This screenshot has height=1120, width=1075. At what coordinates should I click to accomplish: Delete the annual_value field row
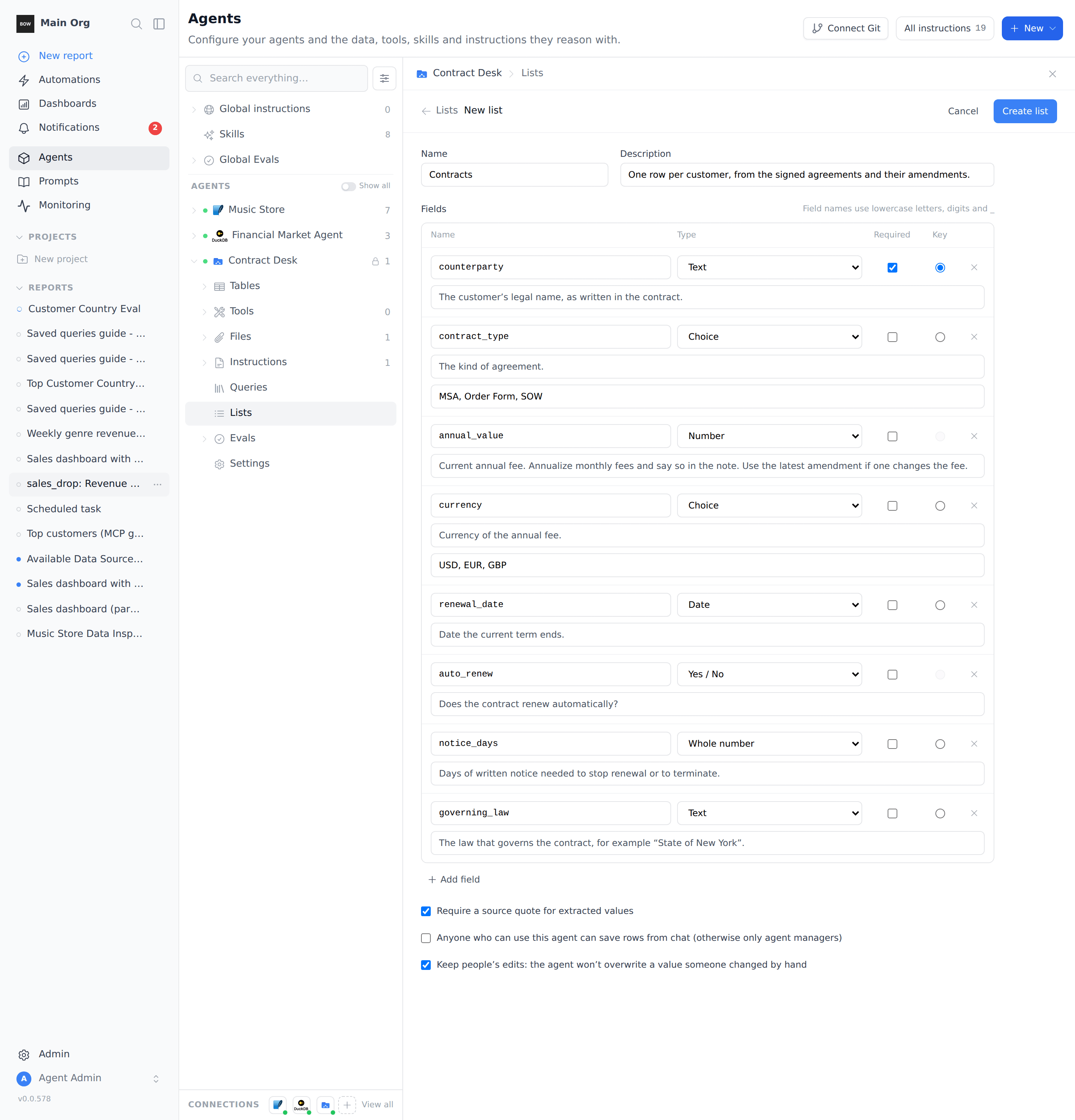click(x=974, y=436)
